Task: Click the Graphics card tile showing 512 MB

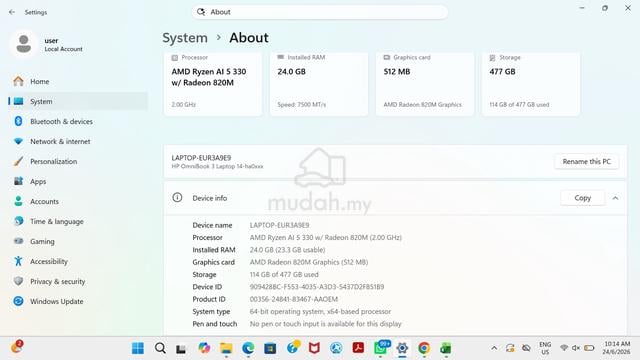Action: click(425, 84)
